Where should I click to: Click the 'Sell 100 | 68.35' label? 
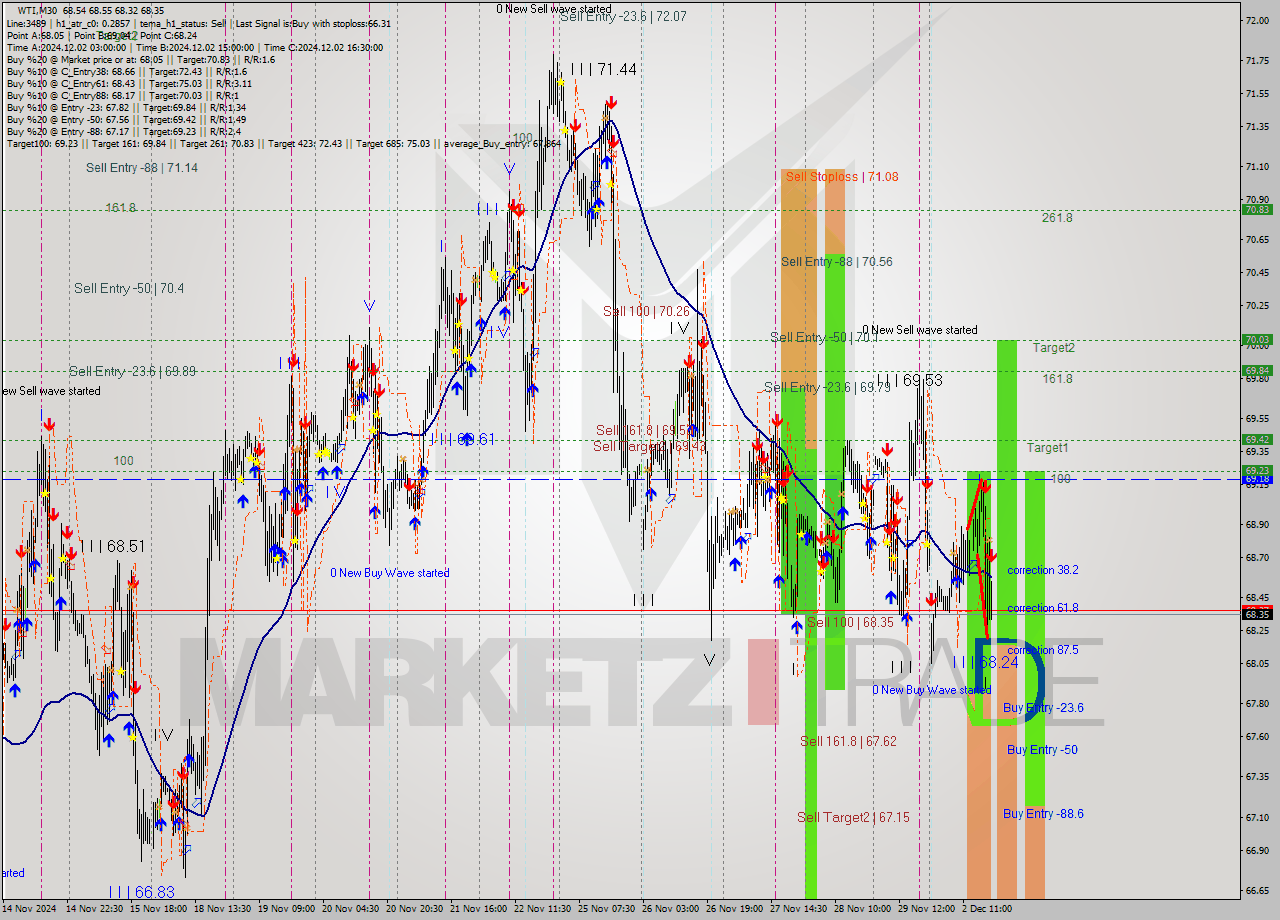850,623
